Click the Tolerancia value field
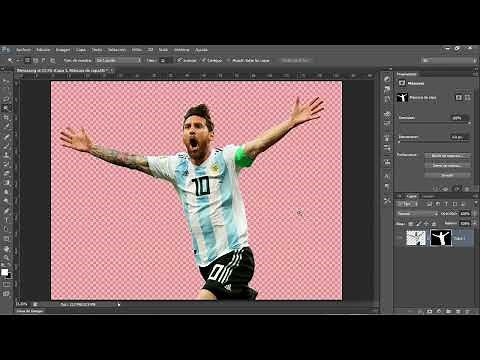The height and width of the screenshot is (360, 480). tap(165, 60)
